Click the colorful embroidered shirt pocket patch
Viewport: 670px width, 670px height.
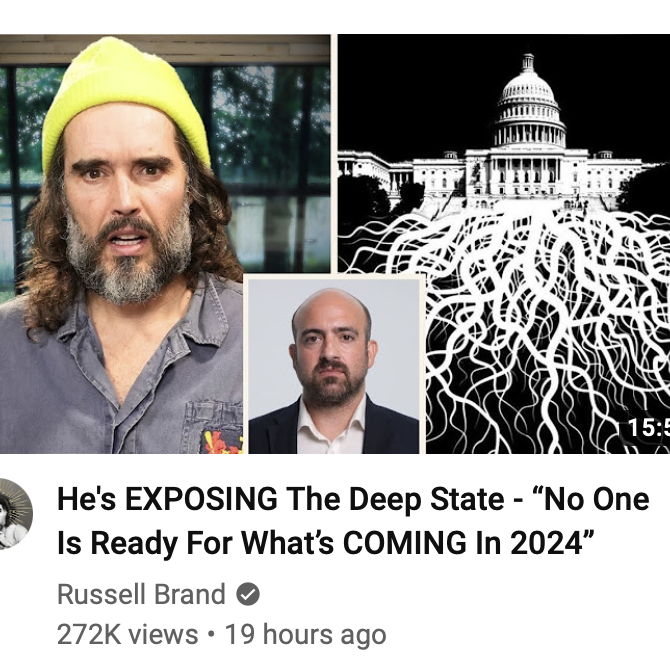223,442
